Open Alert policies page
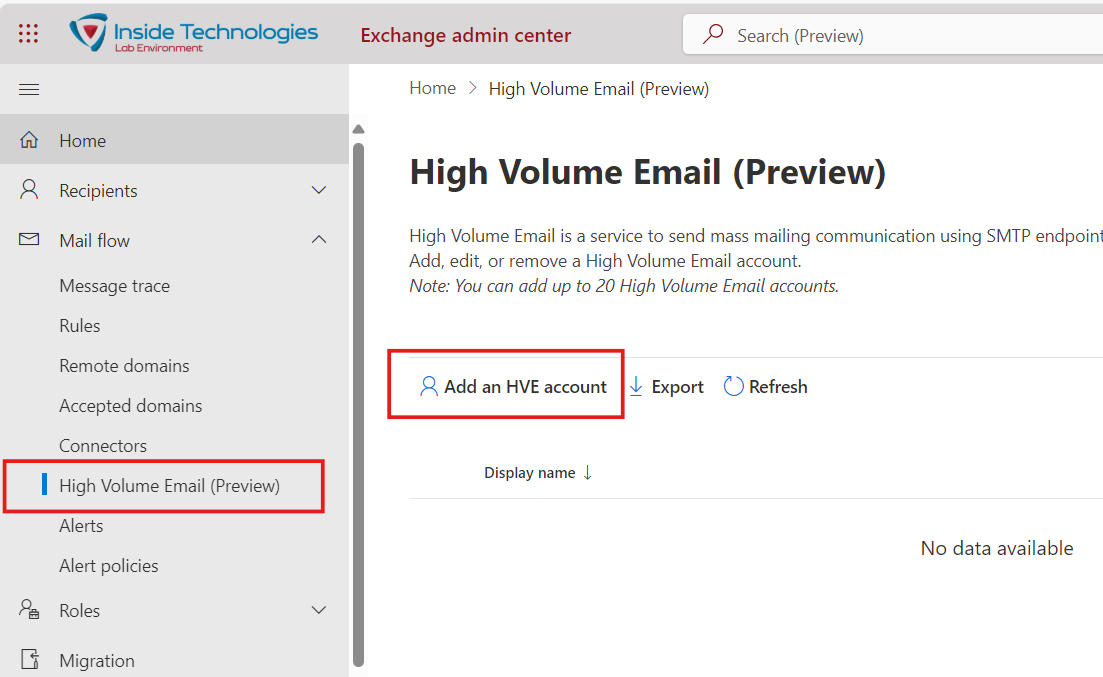1103x677 pixels. 108,566
